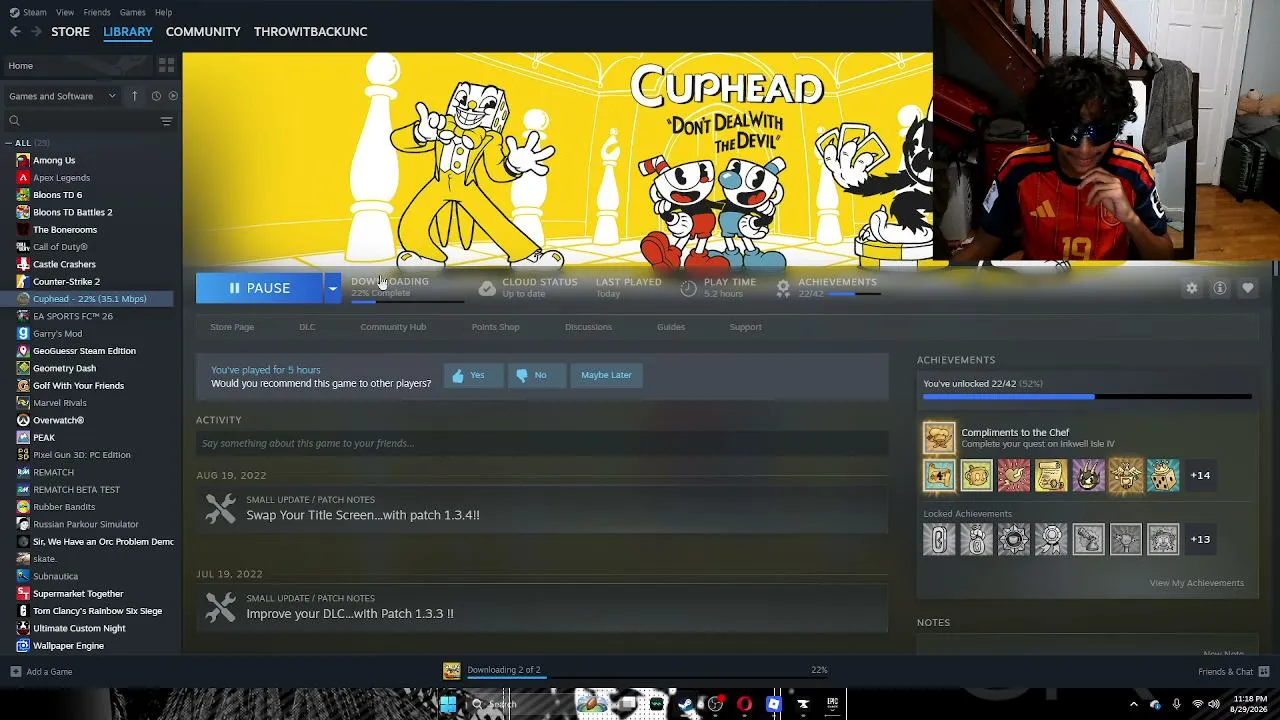Show Cuphead game info icon
1280x720 pixels.
1220,288
